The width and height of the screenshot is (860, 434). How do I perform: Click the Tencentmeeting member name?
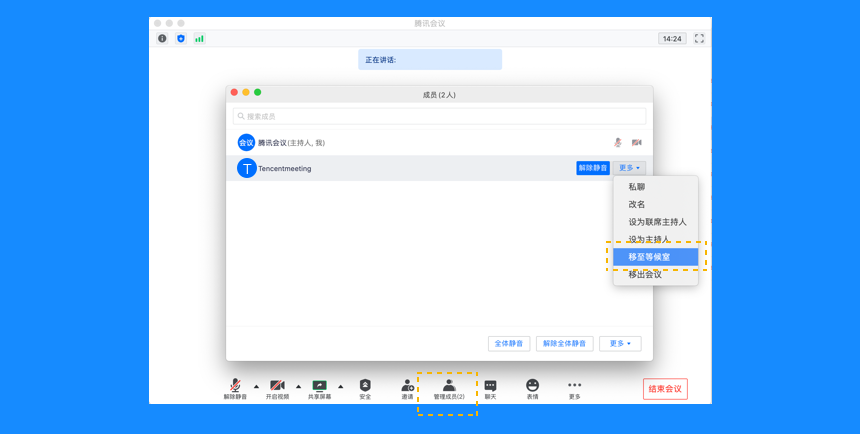(x=285, y=168)
